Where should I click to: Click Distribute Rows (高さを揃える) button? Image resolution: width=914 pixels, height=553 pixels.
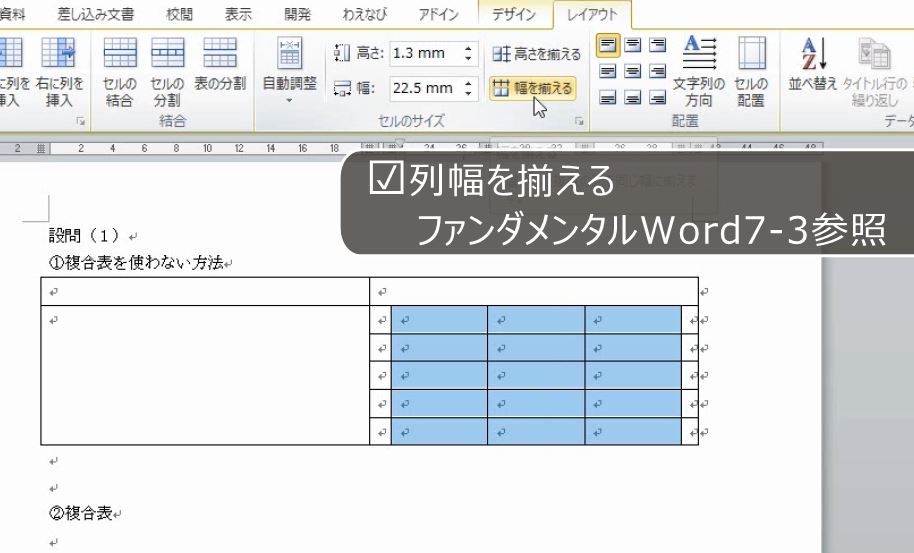536,54
